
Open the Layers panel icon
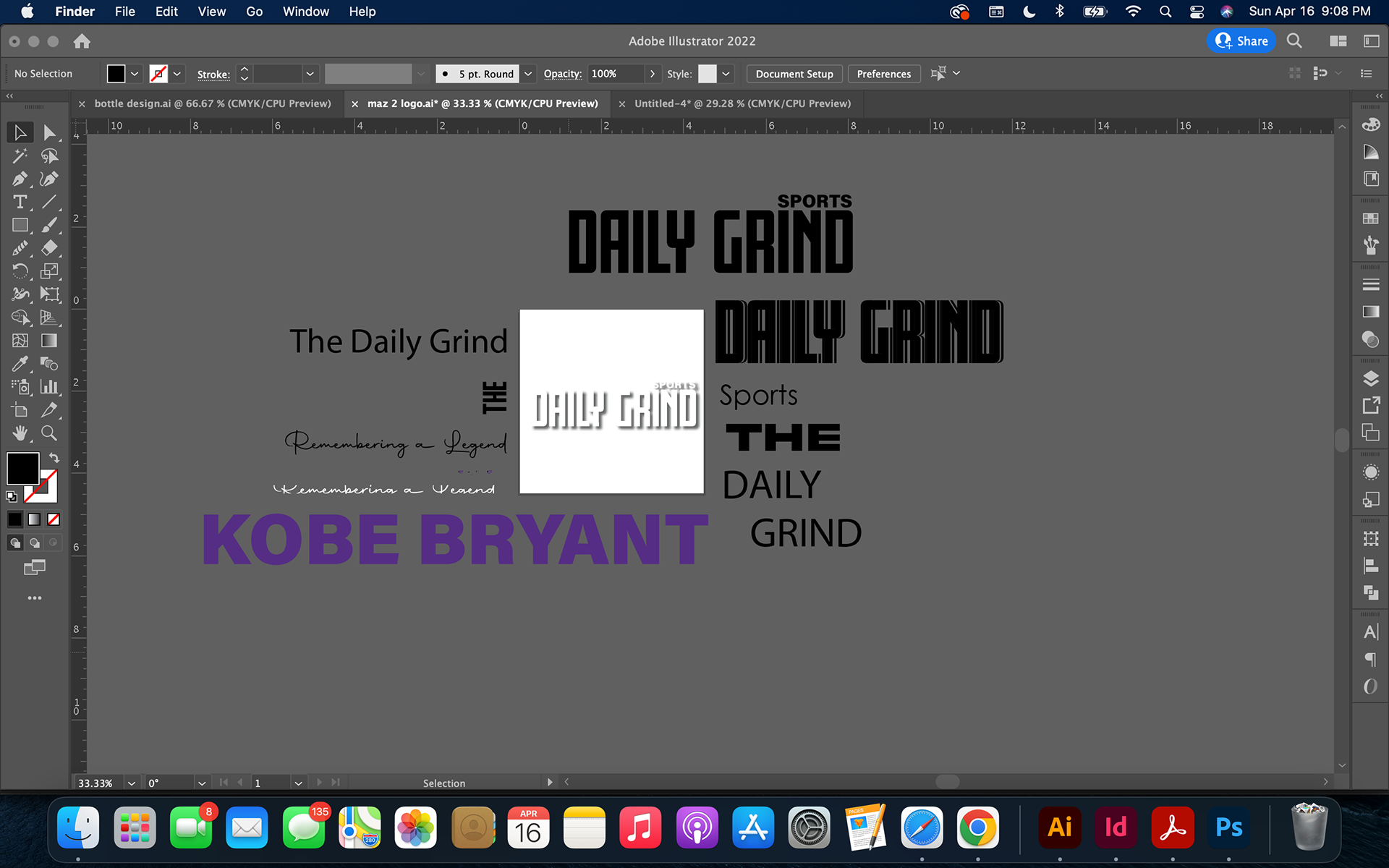[x=1370, y=378]
